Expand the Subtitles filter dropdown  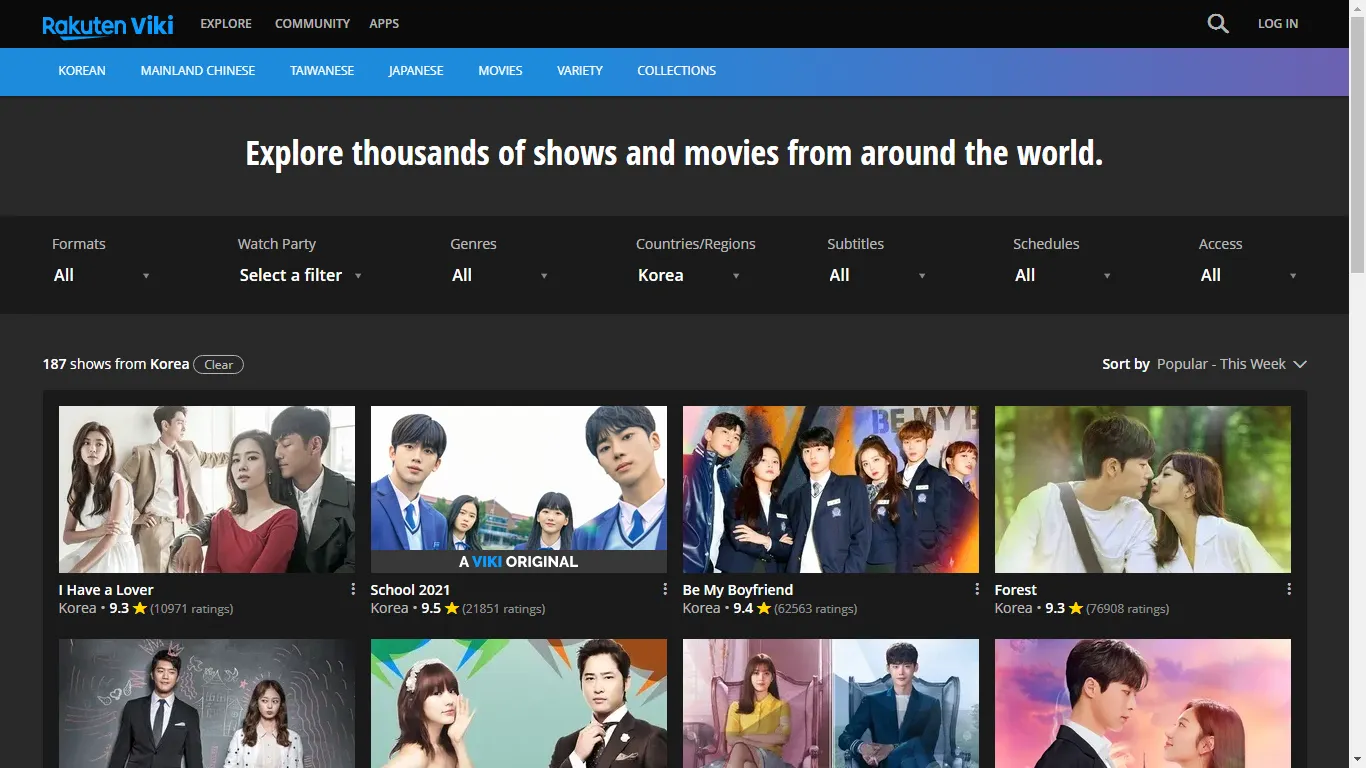click(877, 275)
